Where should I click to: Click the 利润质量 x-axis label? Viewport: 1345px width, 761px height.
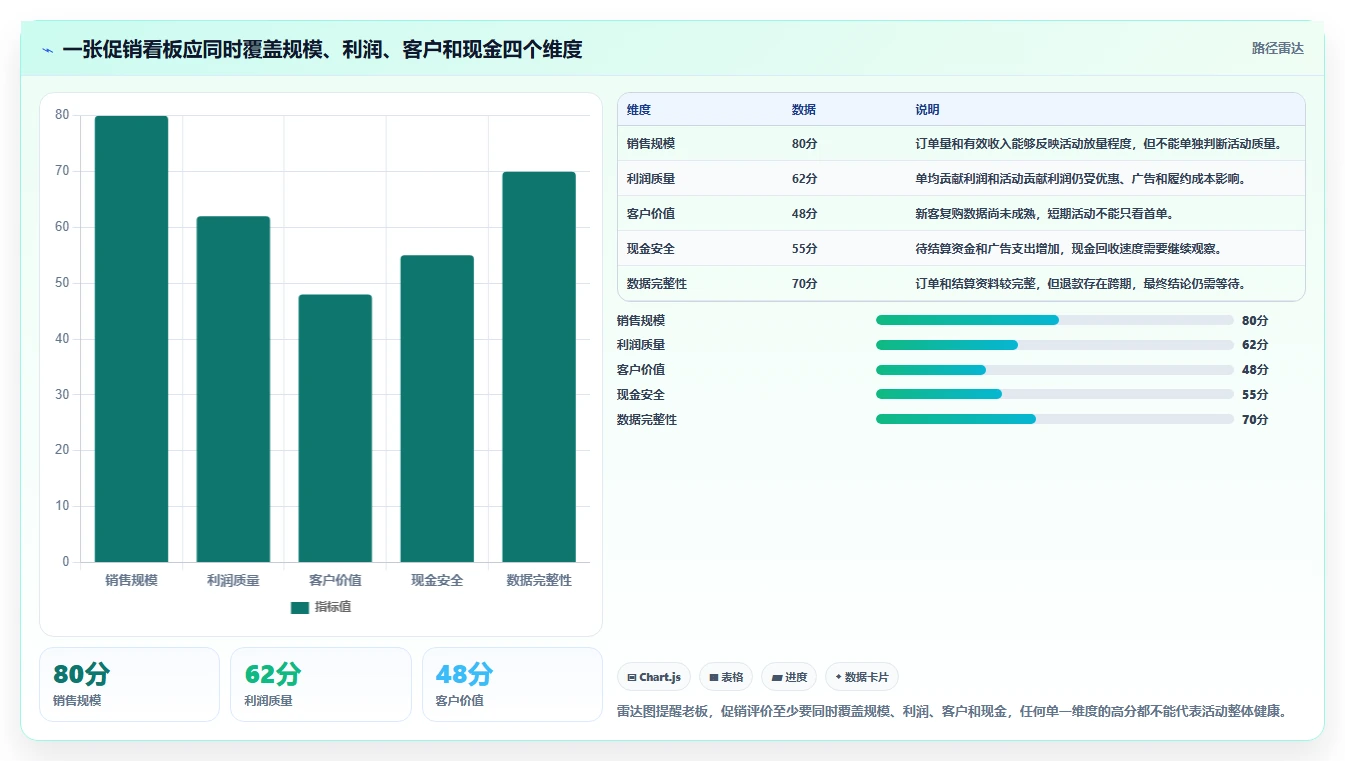[x=233, y=580]
